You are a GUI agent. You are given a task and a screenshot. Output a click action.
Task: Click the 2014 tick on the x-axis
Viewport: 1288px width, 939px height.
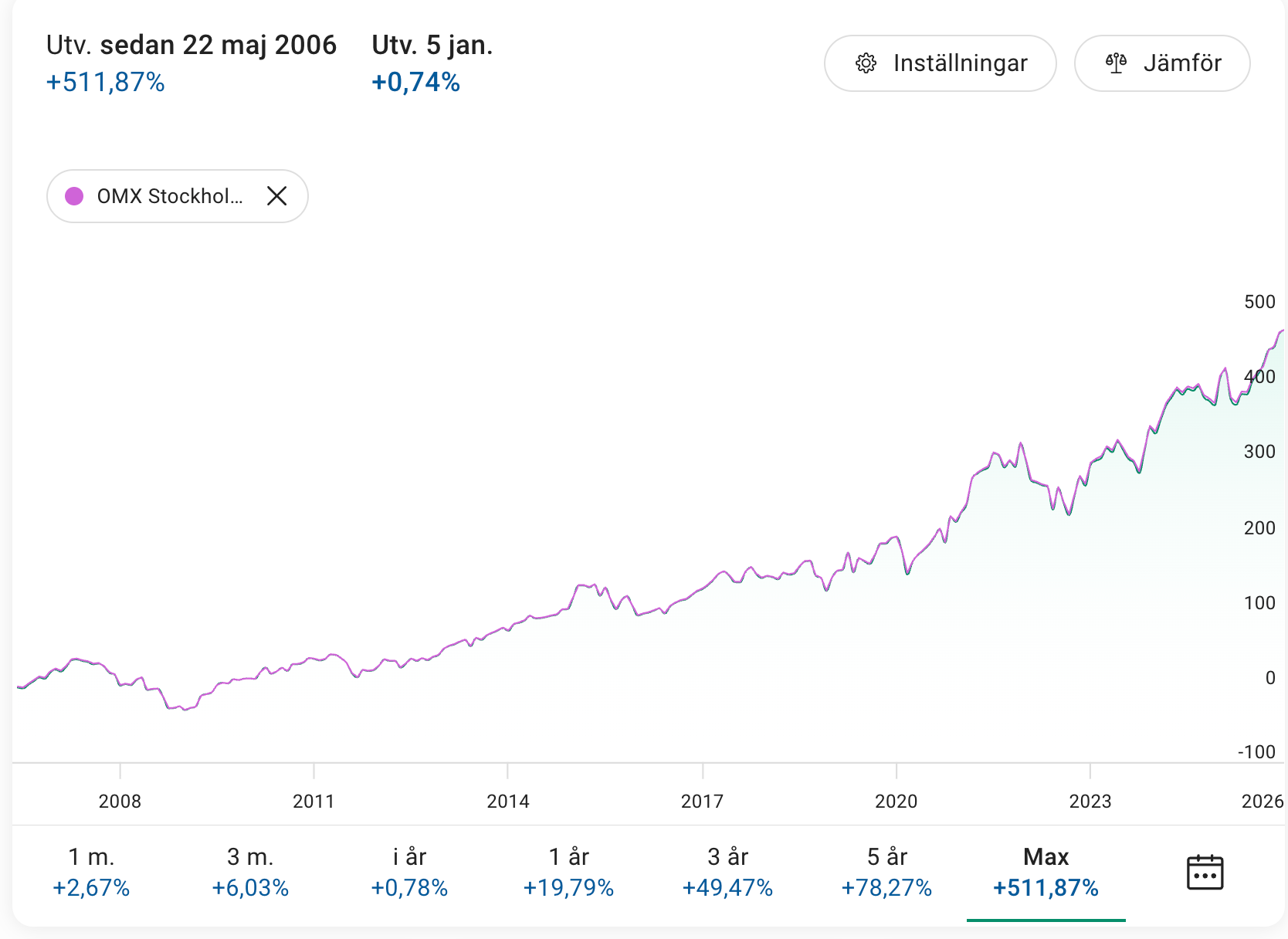(x=507, y=801)
